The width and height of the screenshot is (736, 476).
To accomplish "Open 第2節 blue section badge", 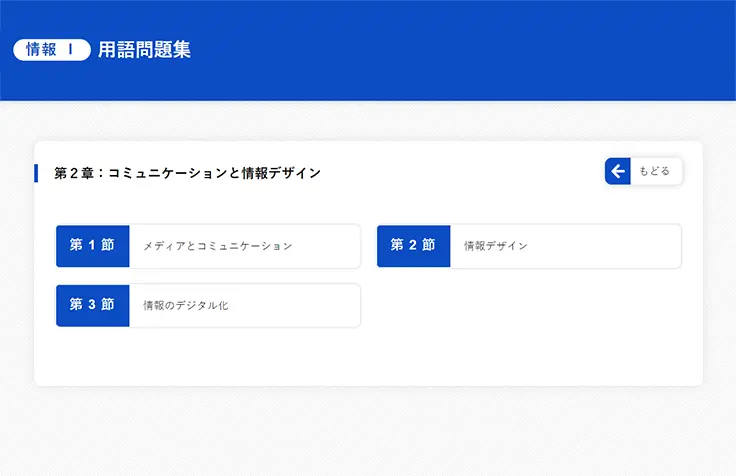I will coord(413,246).
